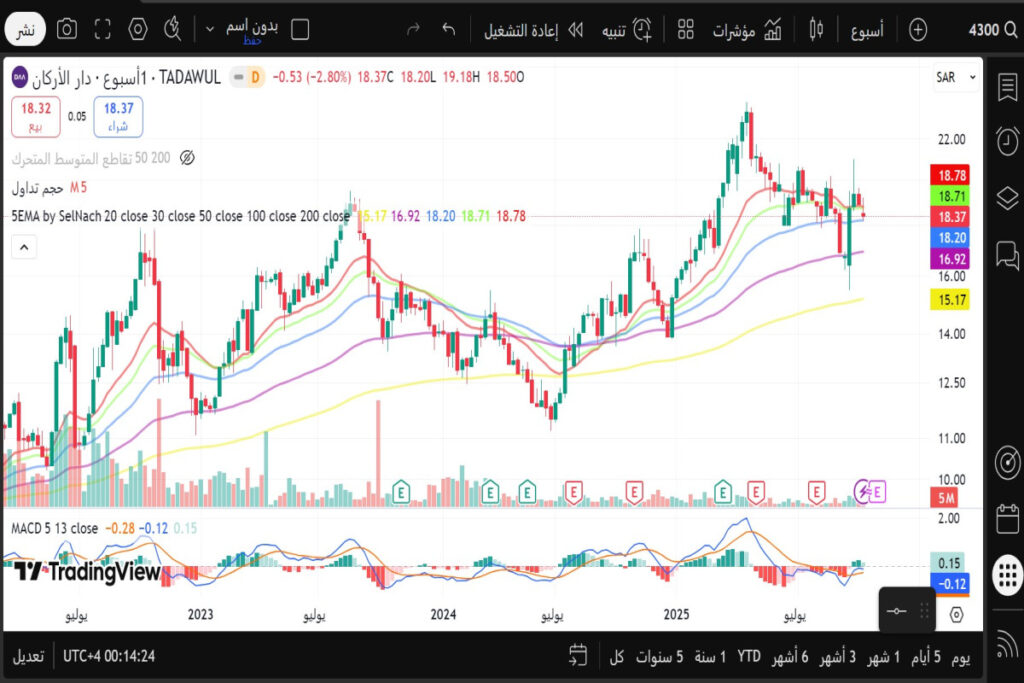Open the SAR currency dropdown
Viewport: 1024px width, 683px height.
click(x=954, y=77)
